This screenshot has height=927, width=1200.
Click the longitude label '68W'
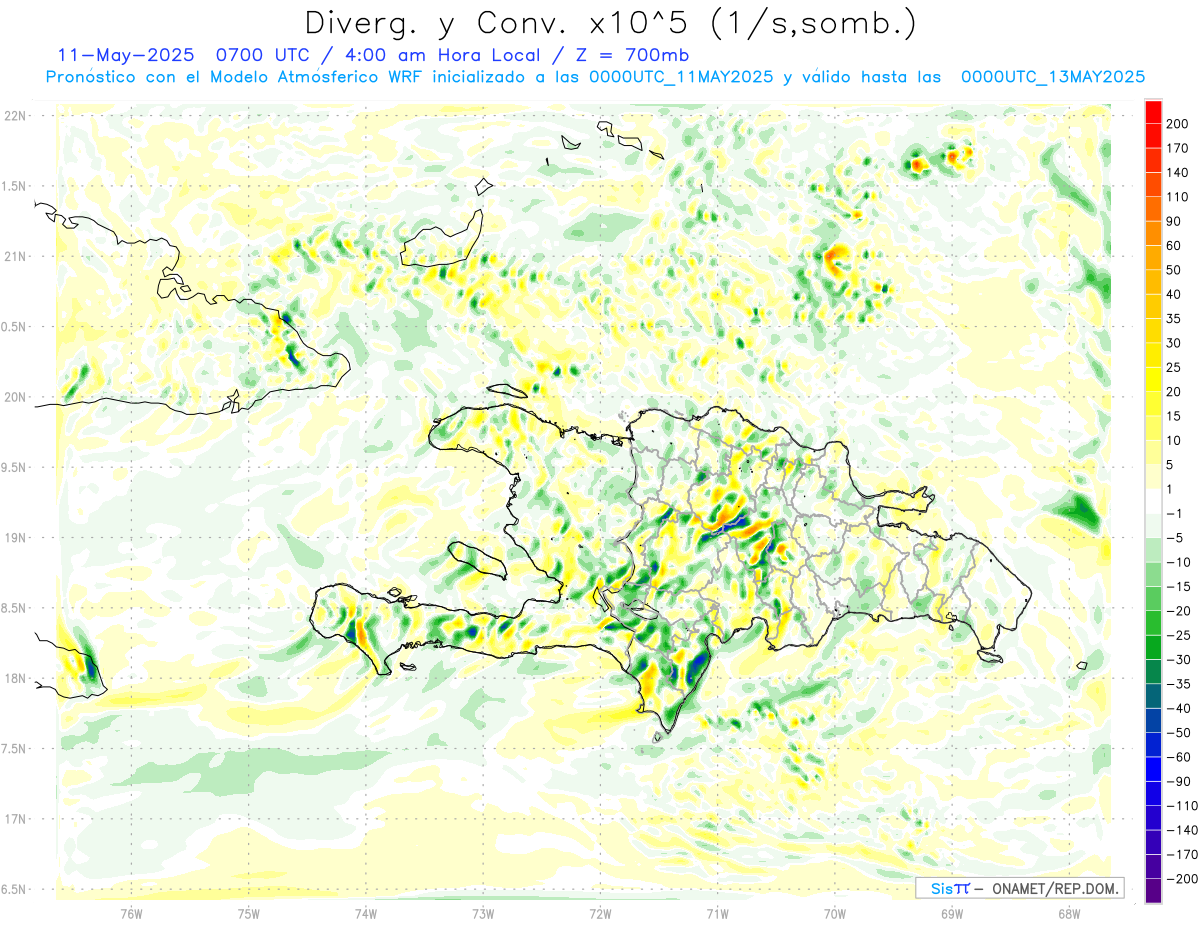click(x=1069, y=913)
